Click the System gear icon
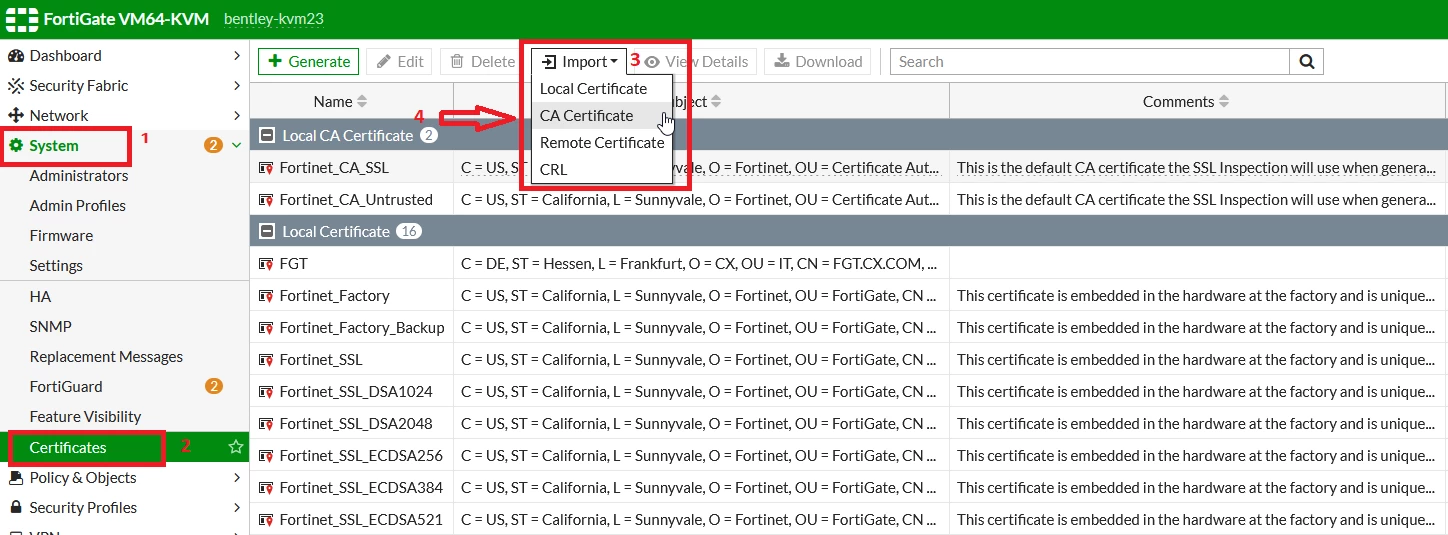The image size is (1448, 535). 16,146
